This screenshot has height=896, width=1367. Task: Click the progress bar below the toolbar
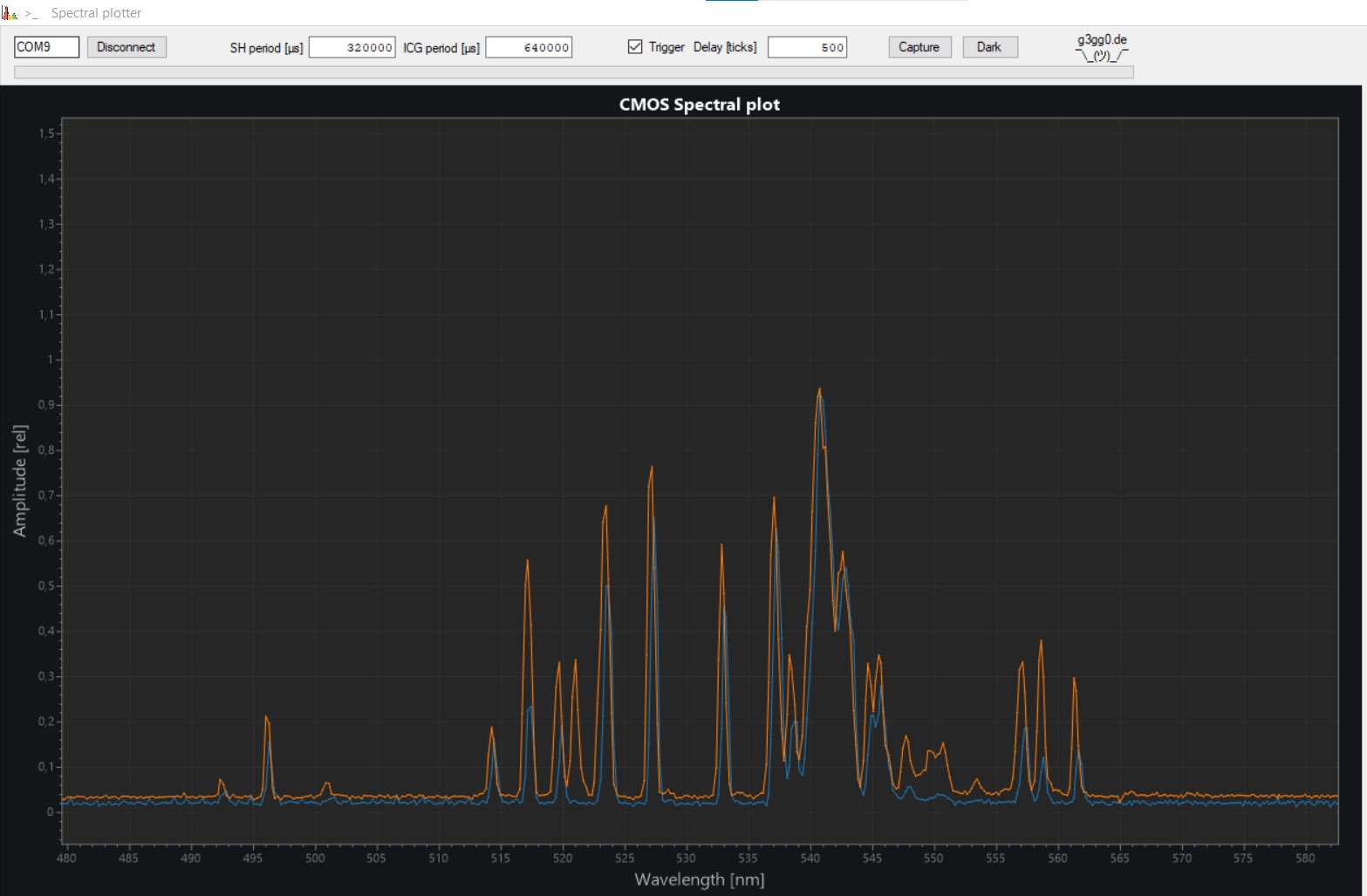pyautogui.click(x=574, y=72)
